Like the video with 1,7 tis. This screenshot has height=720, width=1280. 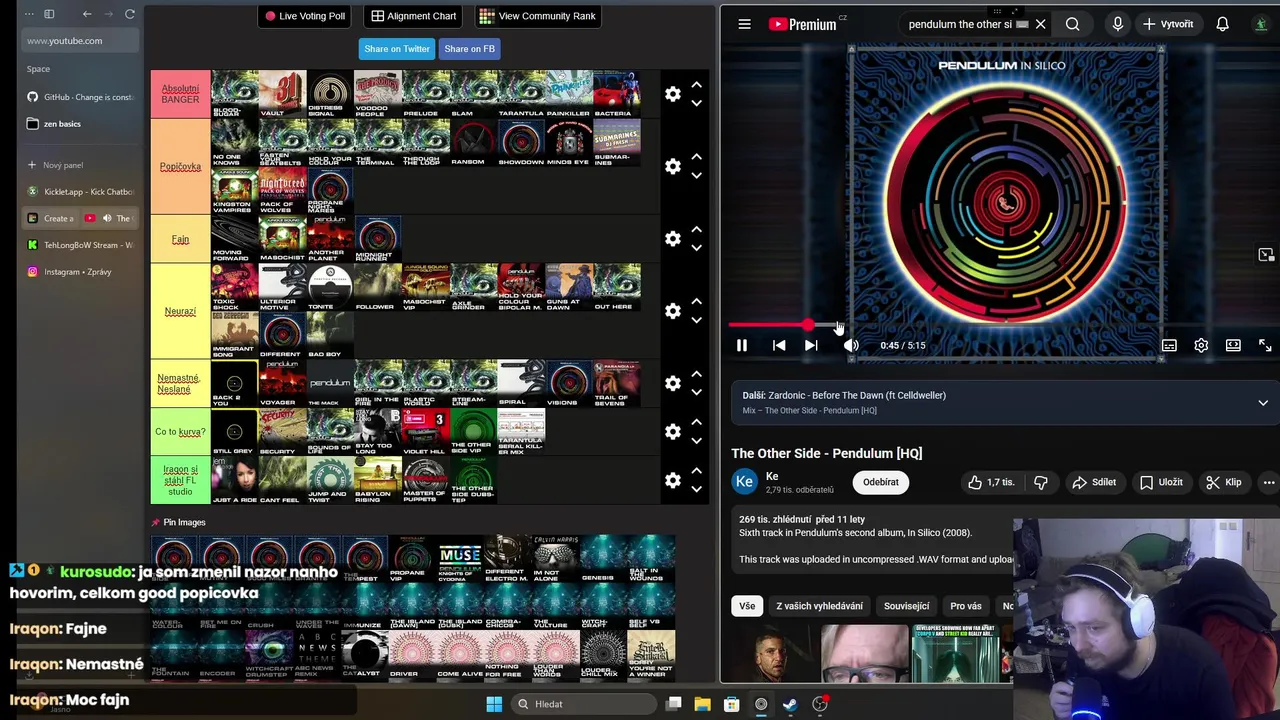[x=990, y=482]
